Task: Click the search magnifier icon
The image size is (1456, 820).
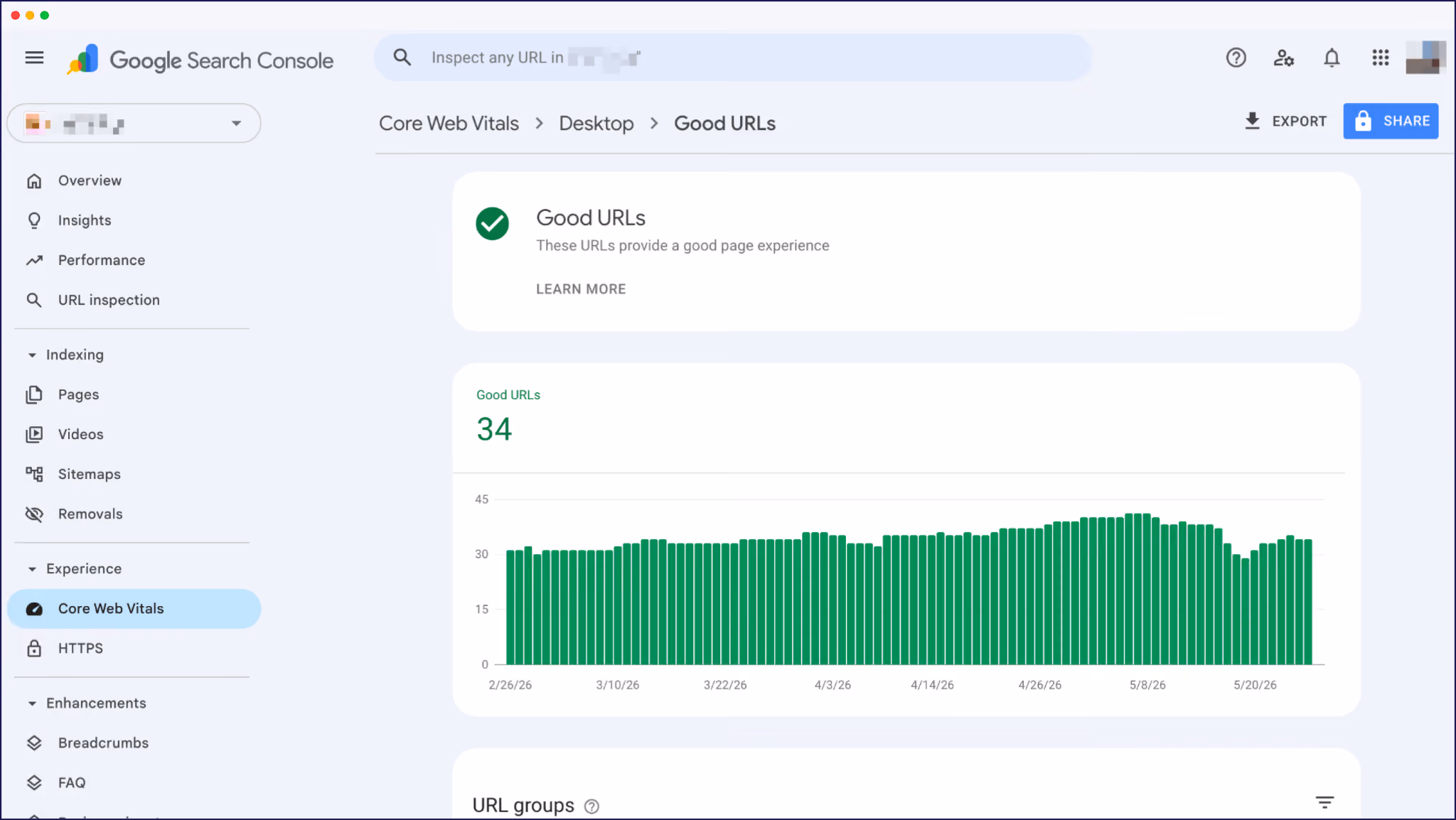Action: (402, 58)
